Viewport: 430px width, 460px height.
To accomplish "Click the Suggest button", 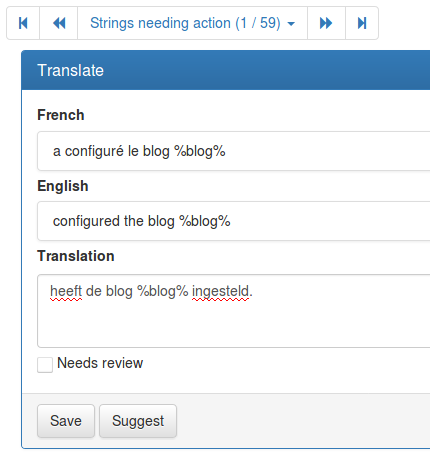I will [x=138, y=421].
